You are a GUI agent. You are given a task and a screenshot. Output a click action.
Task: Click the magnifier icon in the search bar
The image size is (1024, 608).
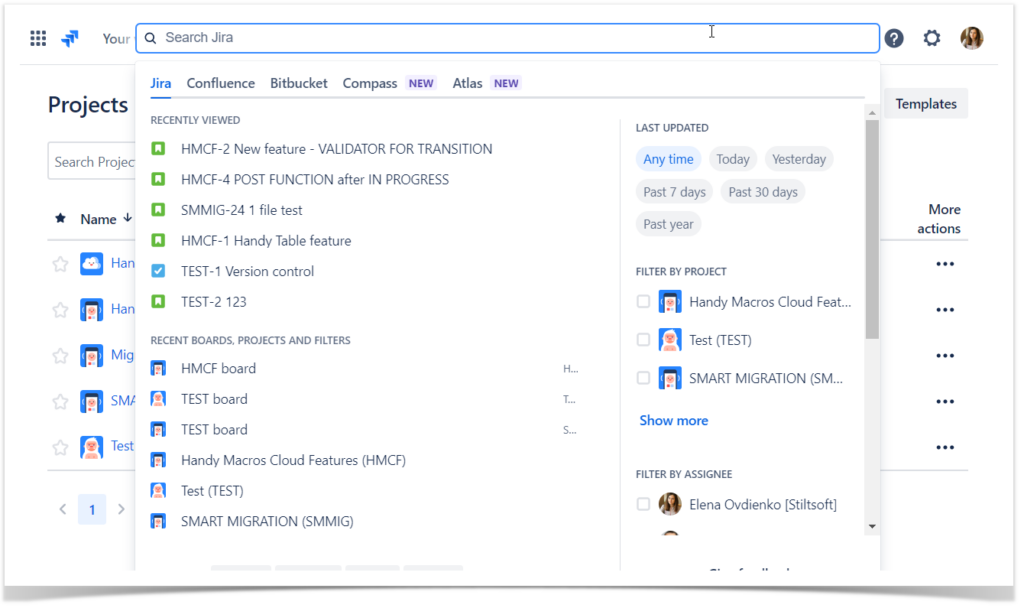[150, 38]
